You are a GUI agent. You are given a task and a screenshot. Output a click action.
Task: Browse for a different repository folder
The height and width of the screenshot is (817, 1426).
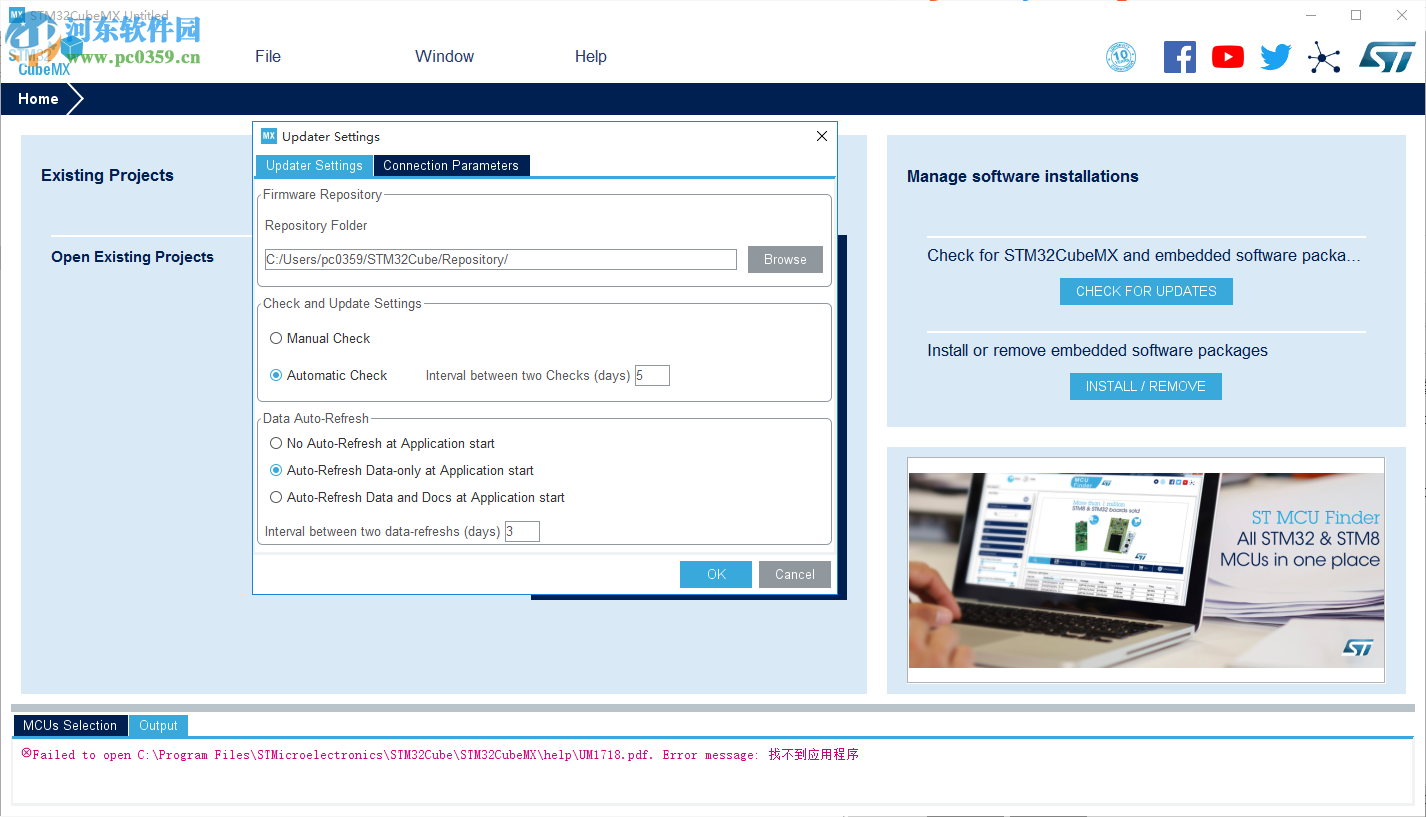pos(785,259)
